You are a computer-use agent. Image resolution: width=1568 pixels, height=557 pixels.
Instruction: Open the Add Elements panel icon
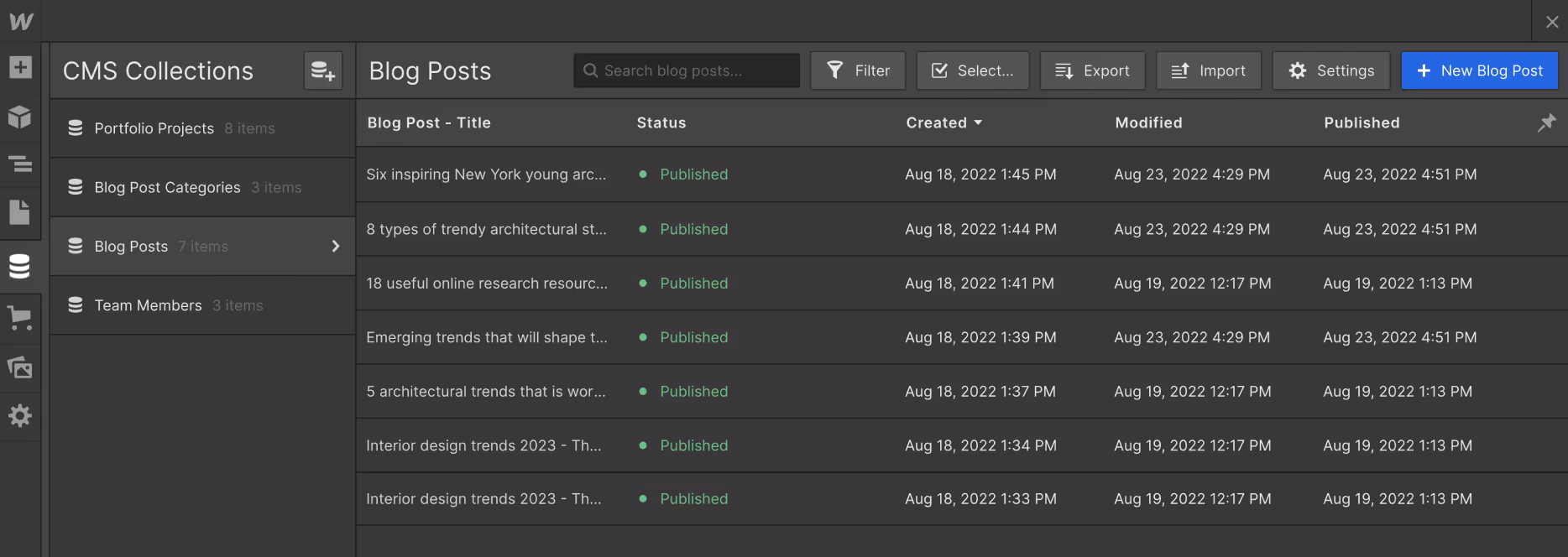pos(20,67)
